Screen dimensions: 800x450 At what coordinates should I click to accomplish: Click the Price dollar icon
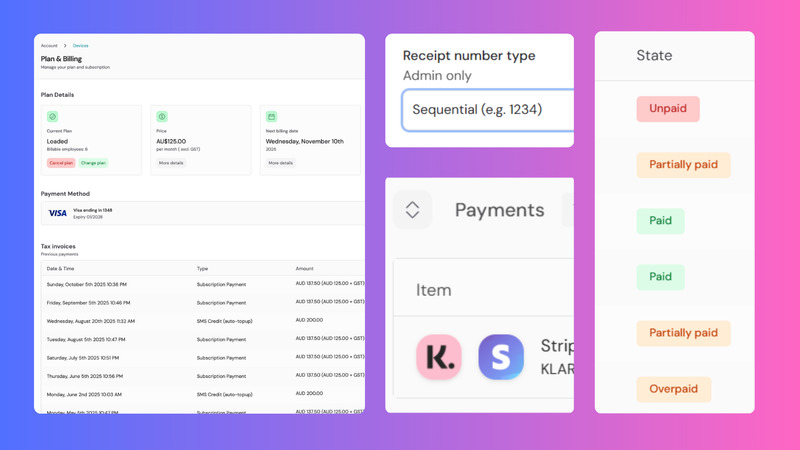[162, 116]
